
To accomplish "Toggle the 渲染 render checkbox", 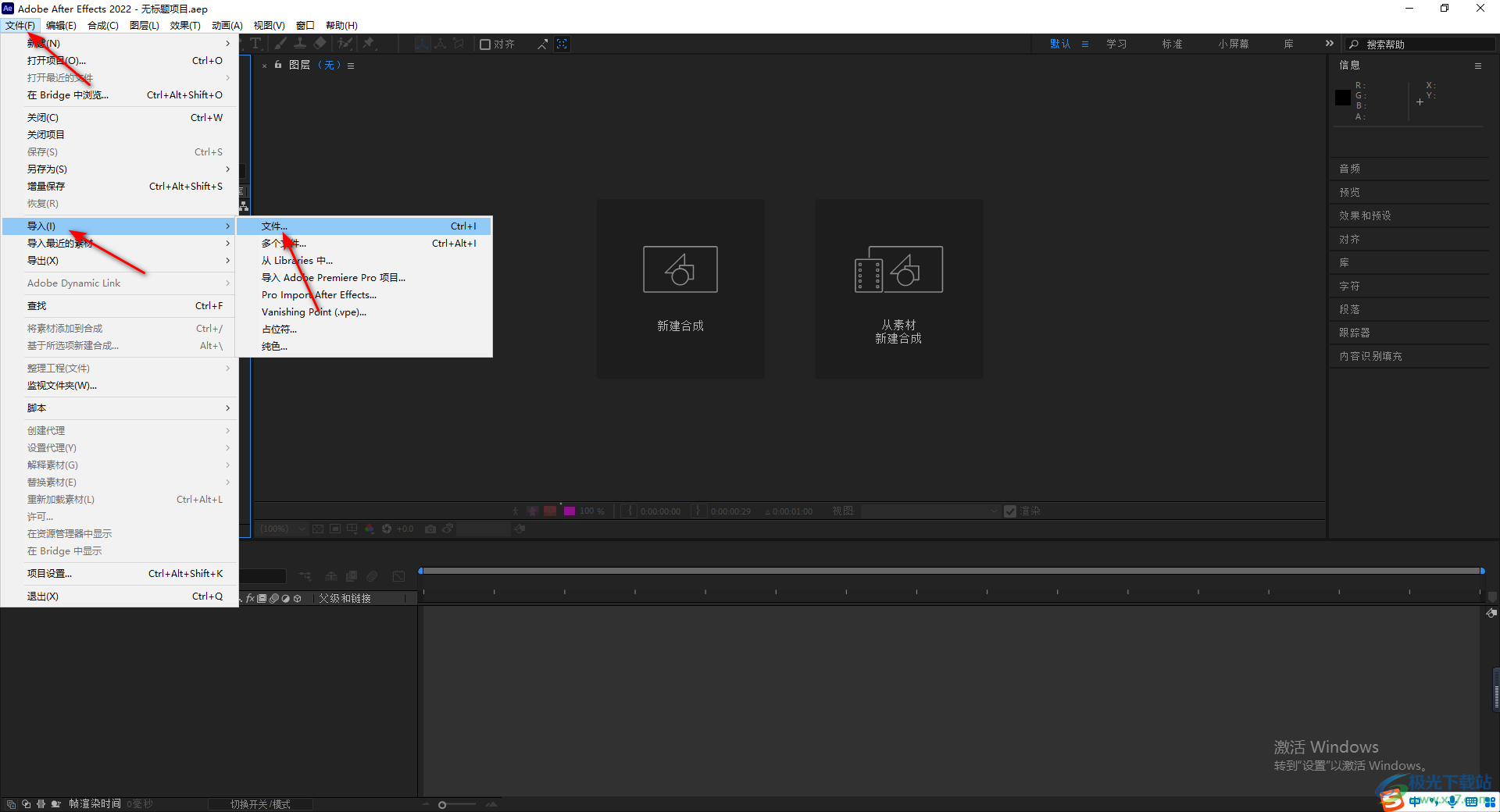I will click(x=1010, y=511).
